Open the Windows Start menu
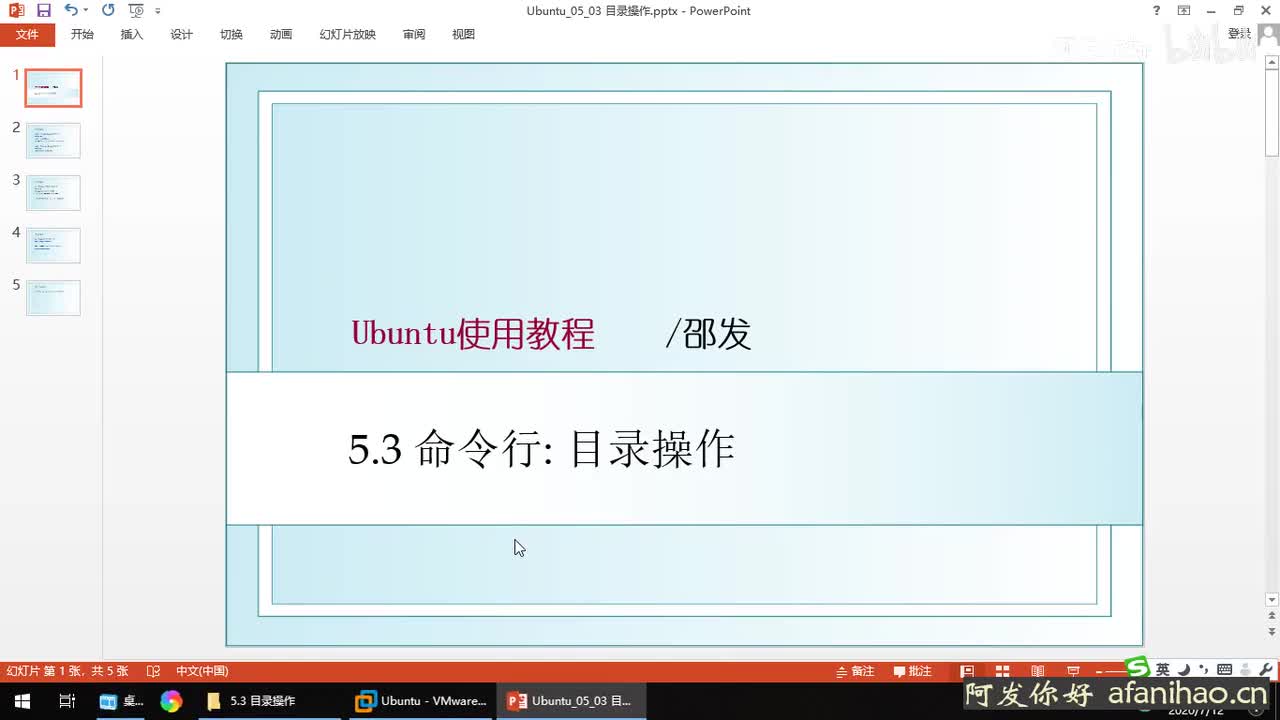Image resolution: width=1280 pixels, height=720 pixels. [21, 701]
